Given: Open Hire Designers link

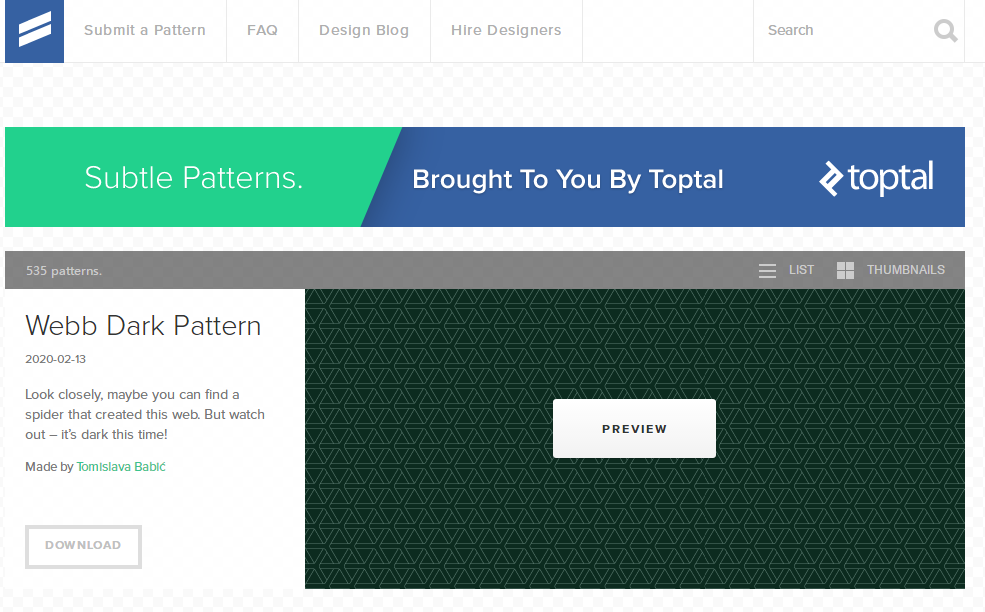Looking at the screenshot, I should pos(506,30).
